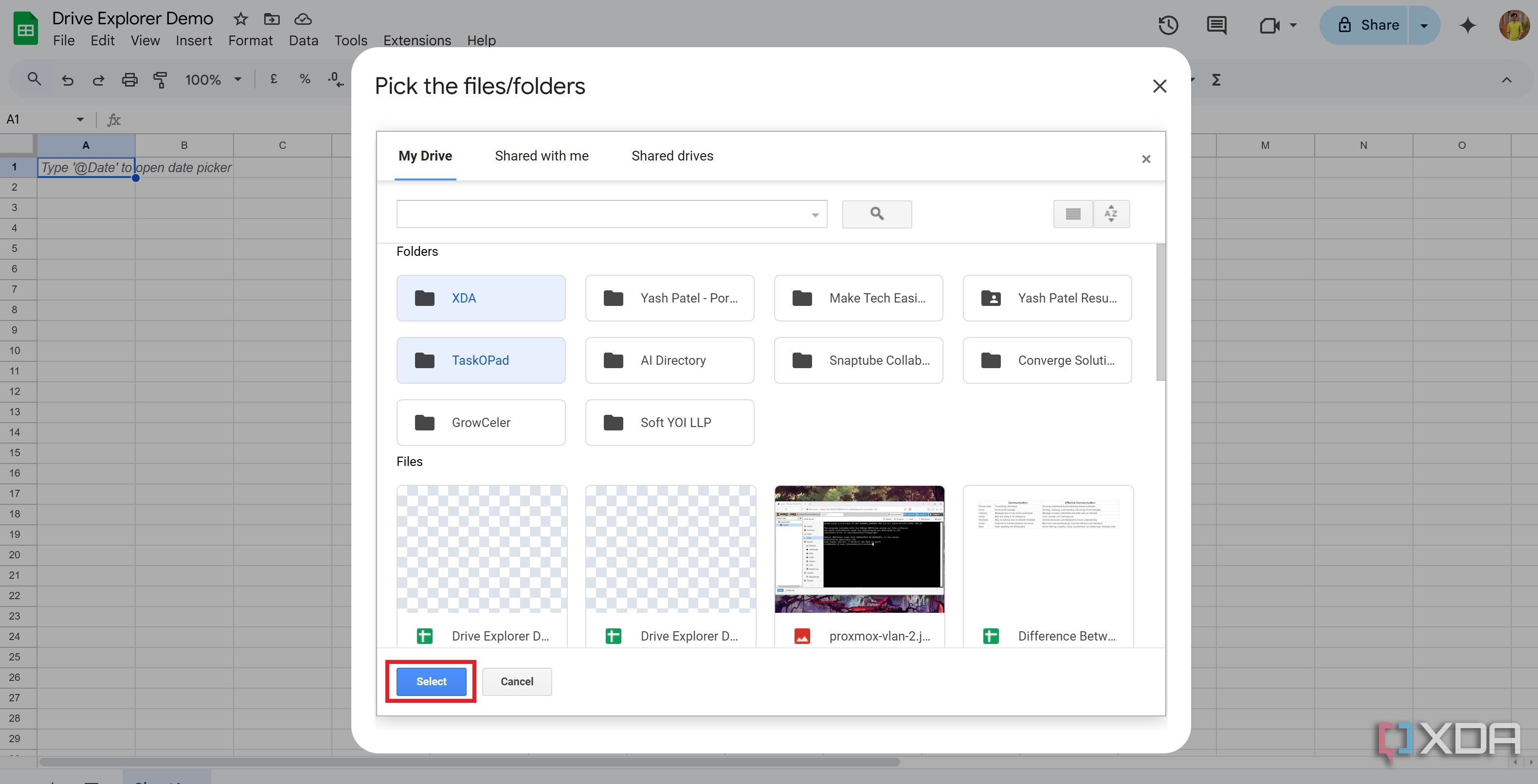Click the undo icon in toolbar
1538x784 pixels.
(x=68, y=79)
